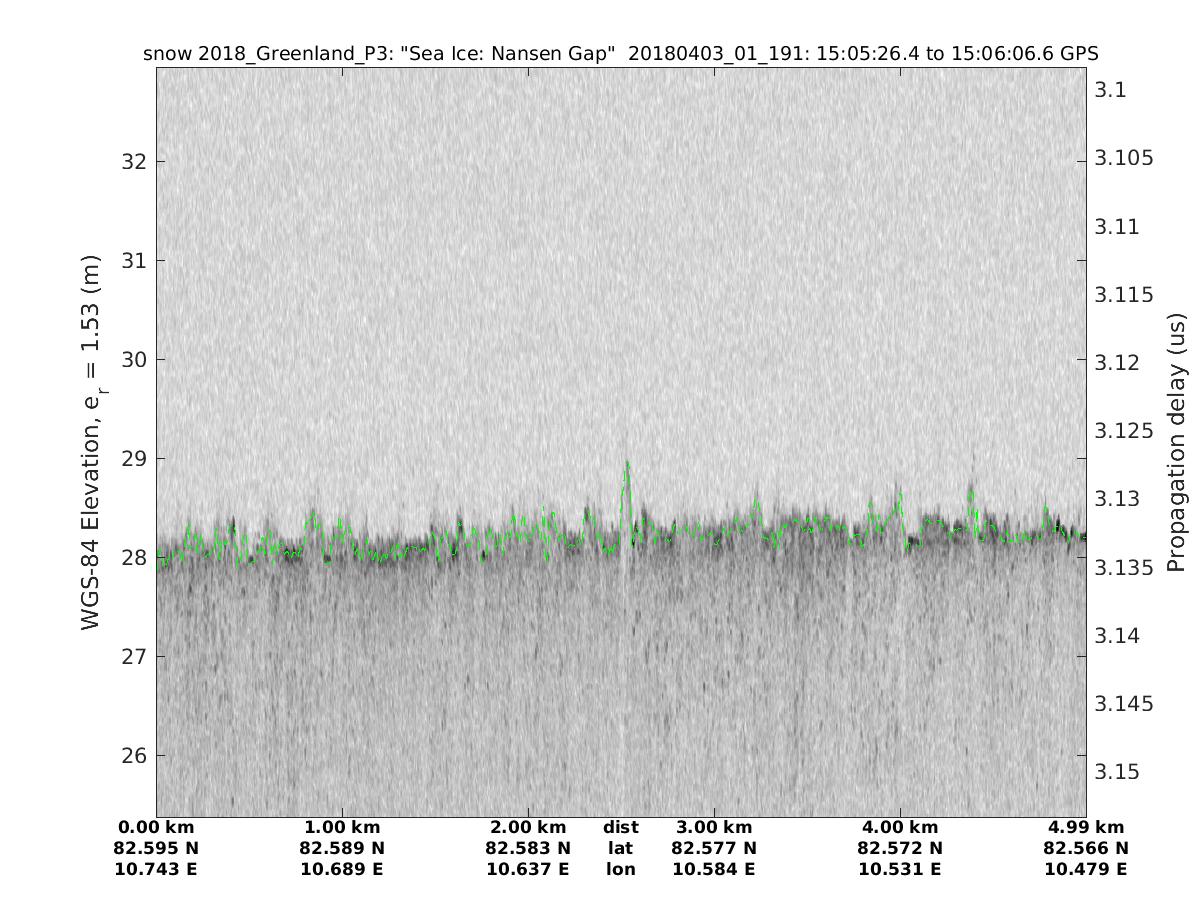Click the 28 elevation tick label

(x=134, y=557)
